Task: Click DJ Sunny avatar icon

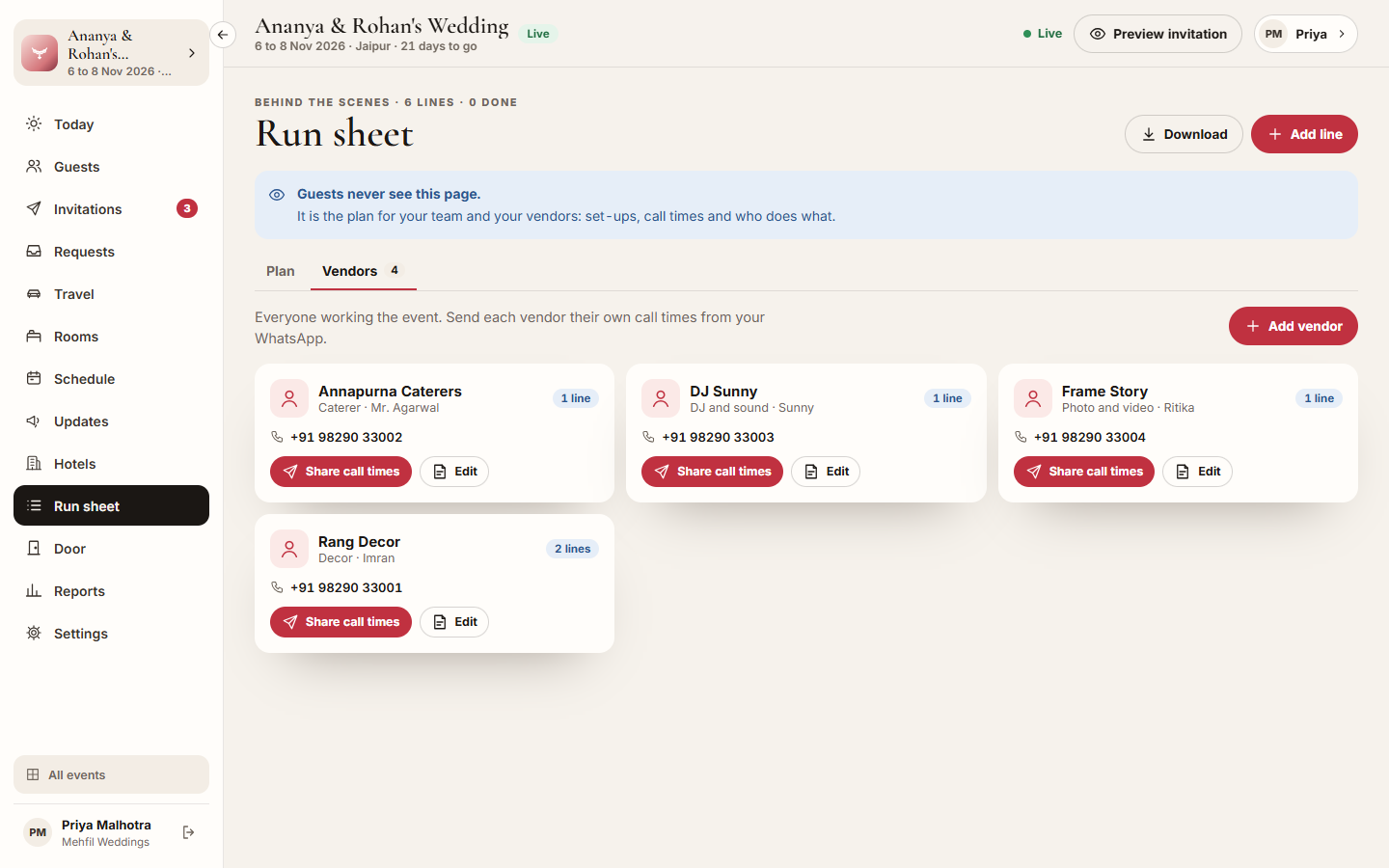Action: coord(661,398)
